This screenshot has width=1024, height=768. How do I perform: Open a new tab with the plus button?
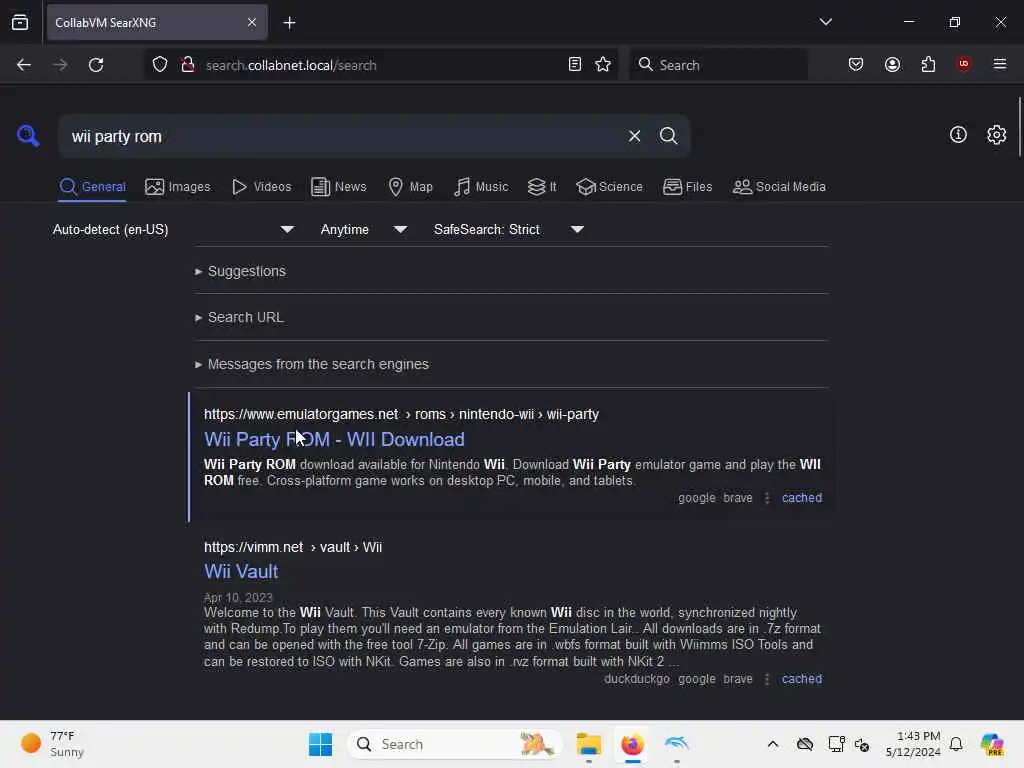(289, 23)
